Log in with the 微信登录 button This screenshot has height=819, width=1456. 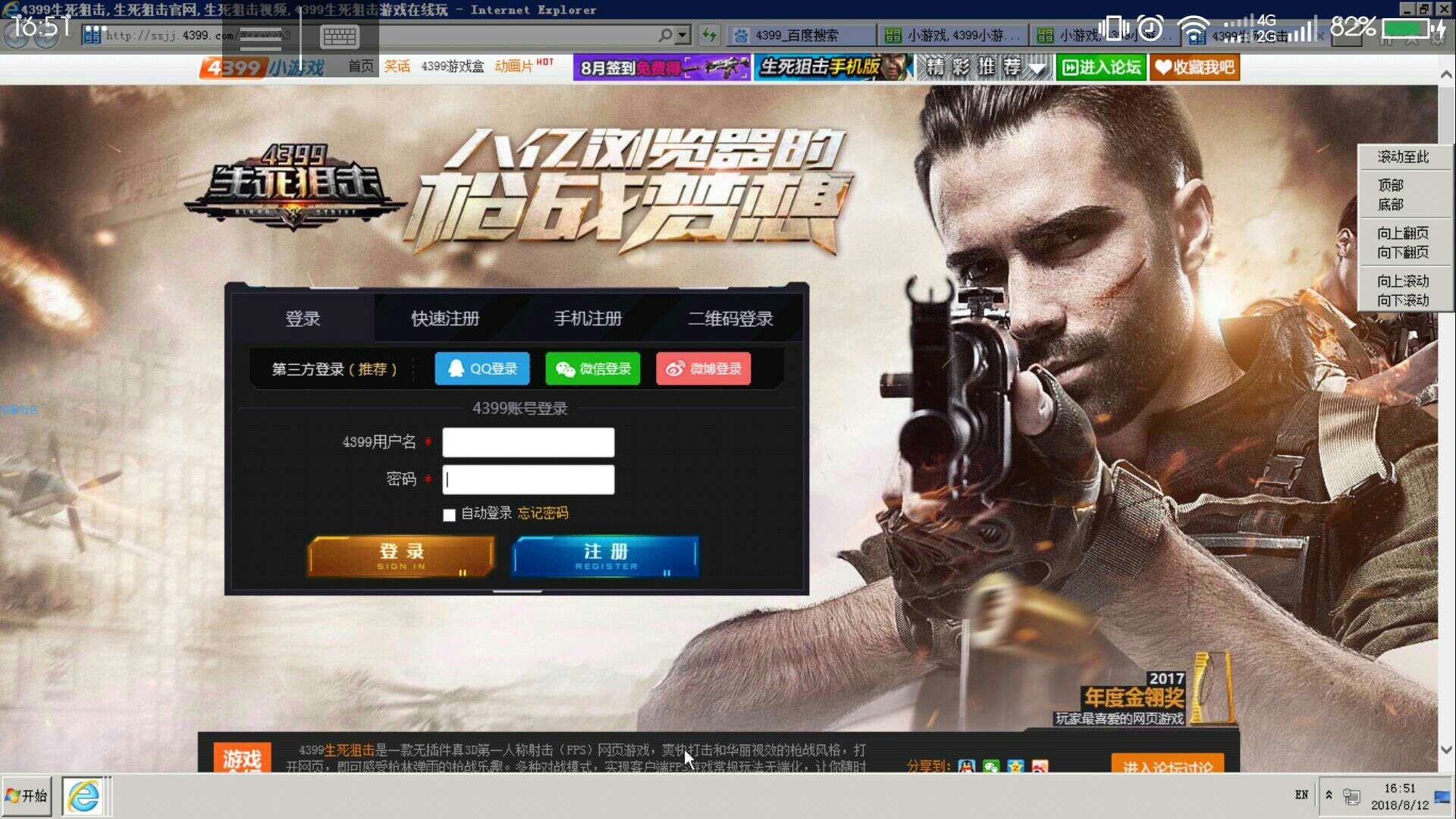pyautogui.click(x=593, y=369)
